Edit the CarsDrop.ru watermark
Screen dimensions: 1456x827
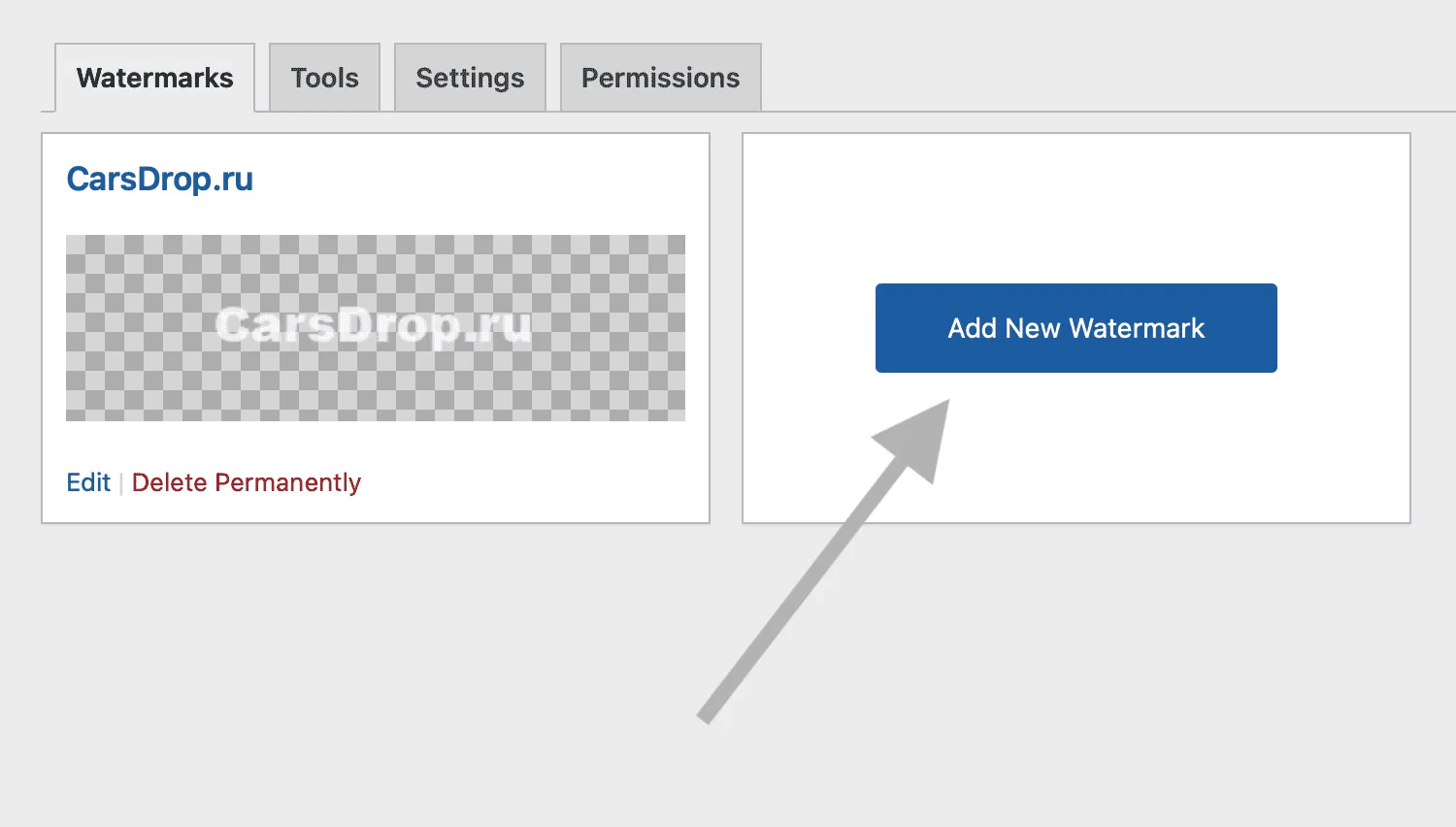(x=88, y=482)
